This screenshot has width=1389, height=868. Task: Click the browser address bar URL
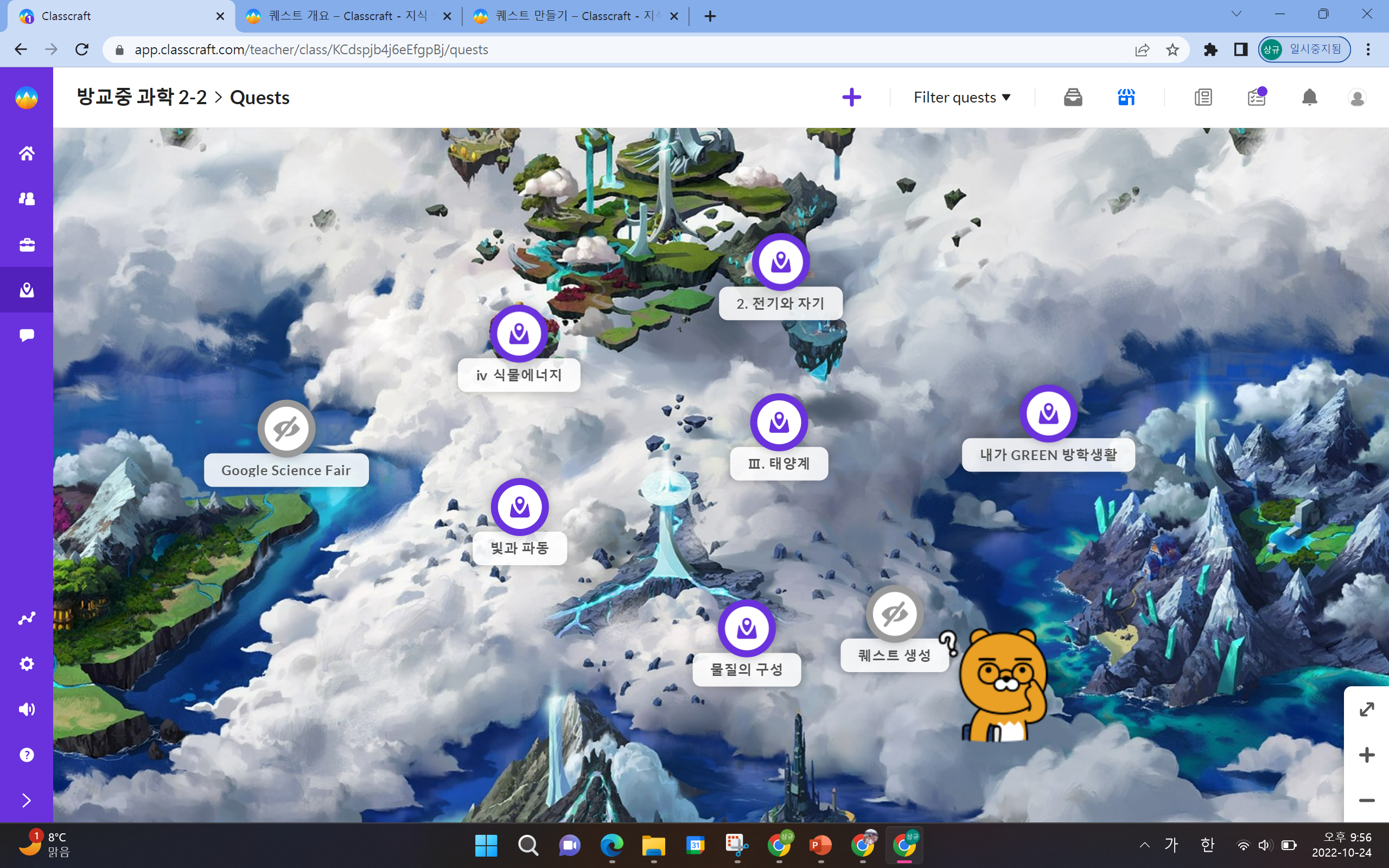click(x=311, y=50)
